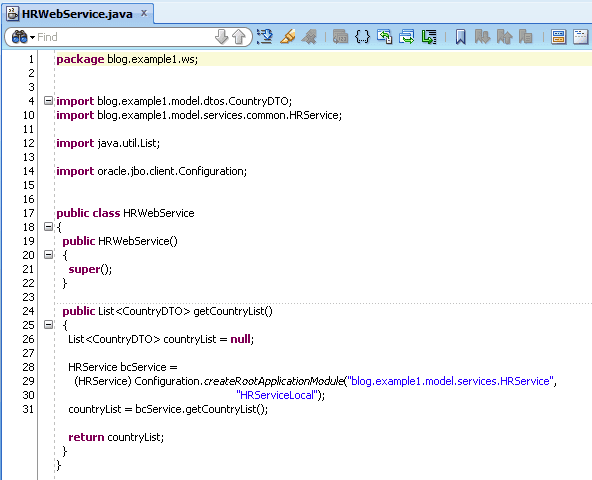
Task: Click 'bcService.getCountryList();' on line 31
Action: [x=202, y=409]
